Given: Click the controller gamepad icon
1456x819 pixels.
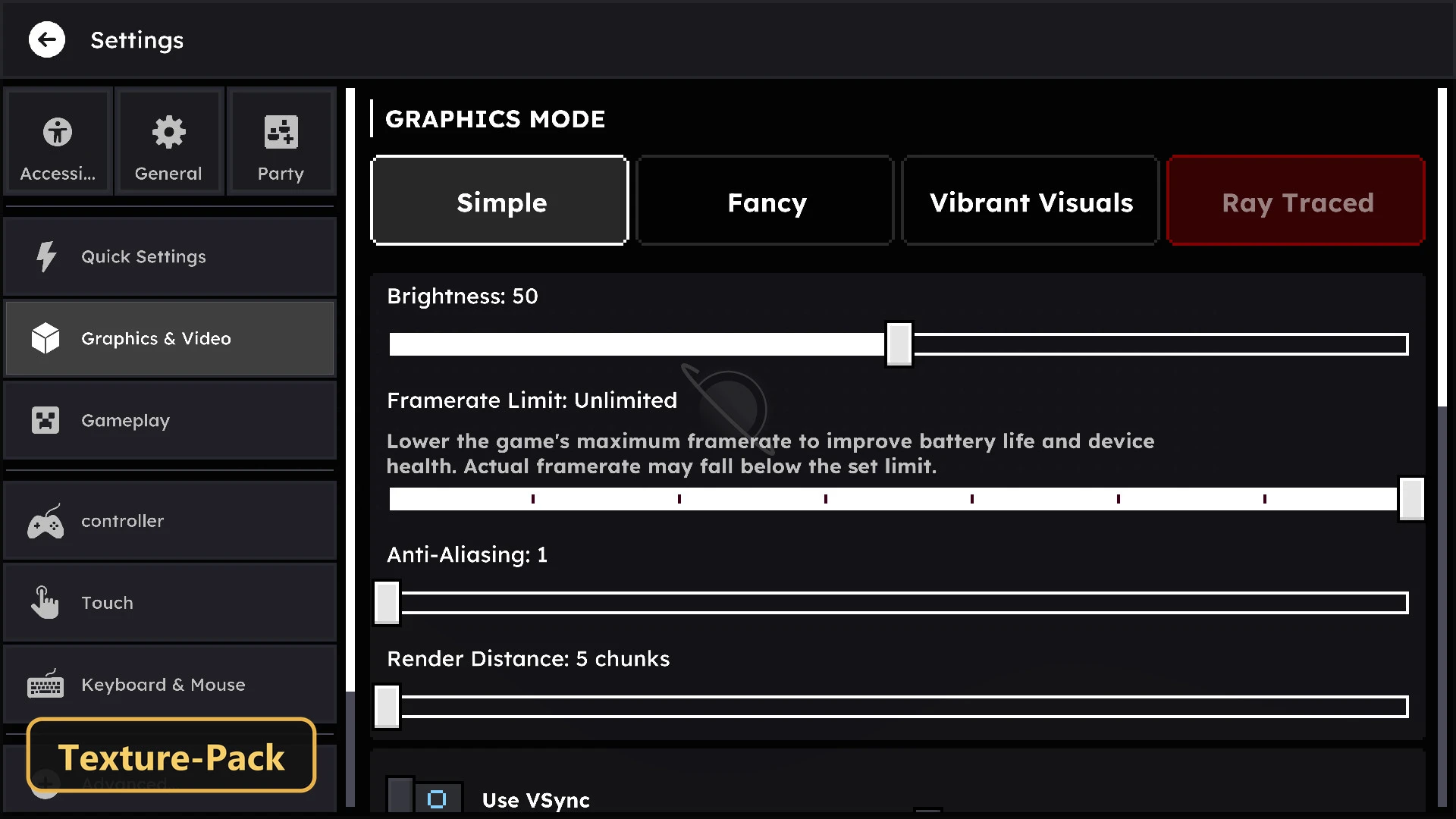Looking at the screenshot, I should [x=45, y=522].
